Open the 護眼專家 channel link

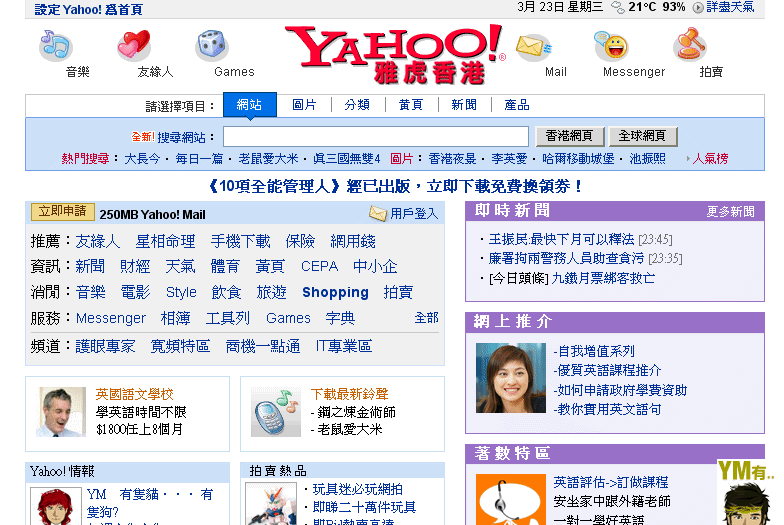(106, 346)
